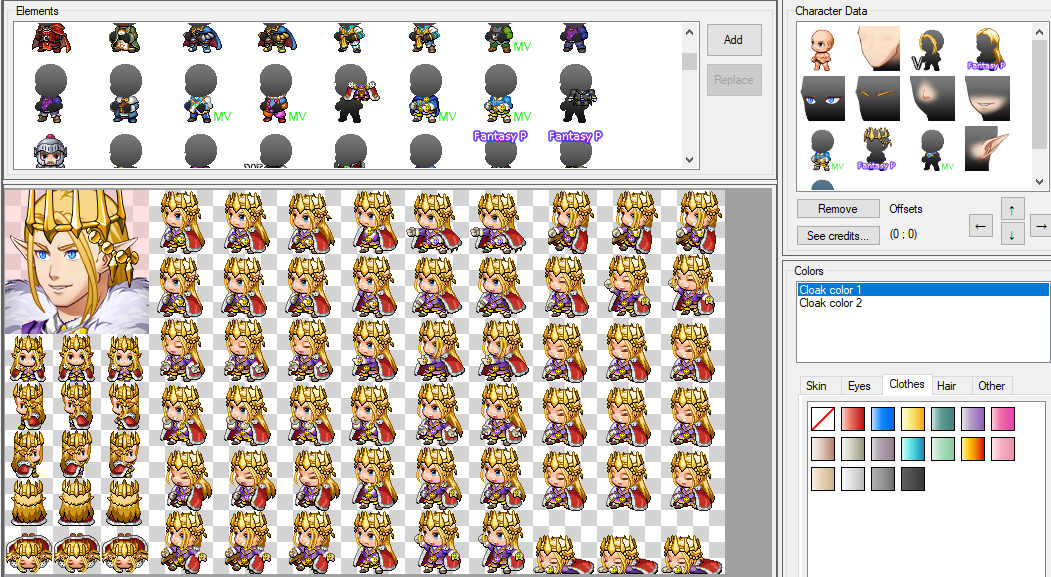
Task: Nudge offset down with the down arrow
Action: [x=1012, y=235]
